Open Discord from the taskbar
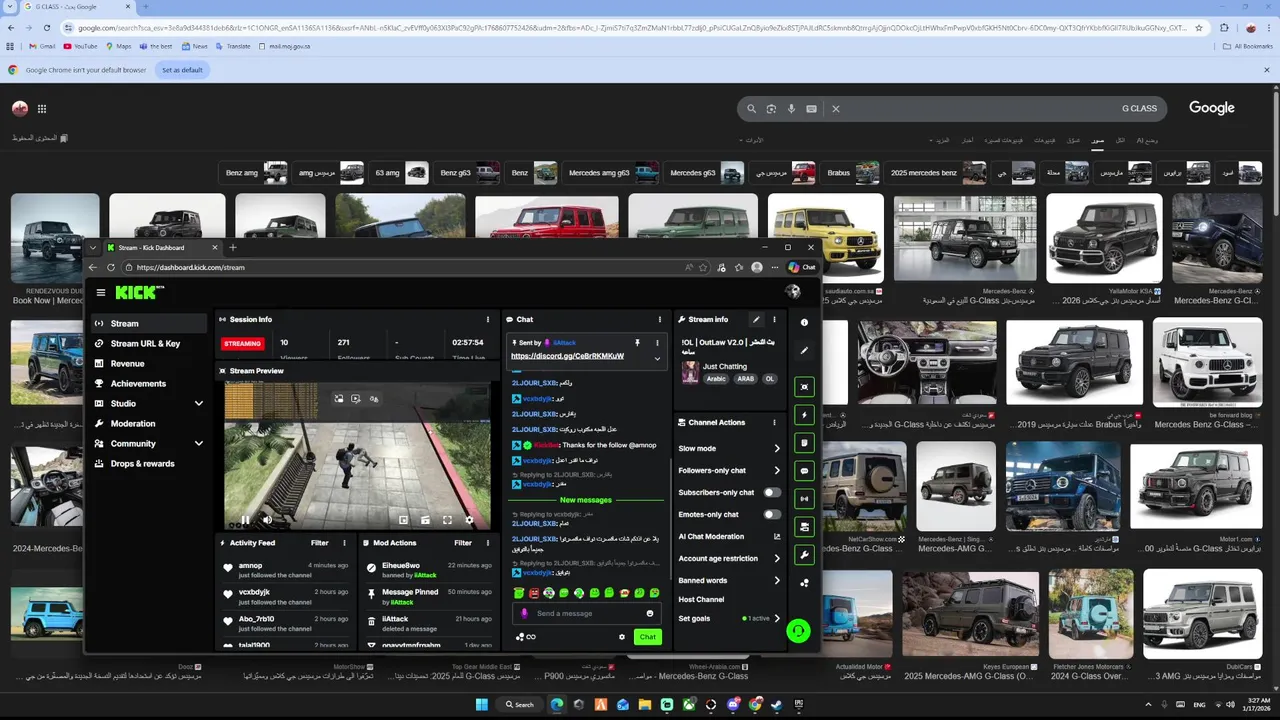The height and width of the screenshot is (720, 1280). [733, 704]
